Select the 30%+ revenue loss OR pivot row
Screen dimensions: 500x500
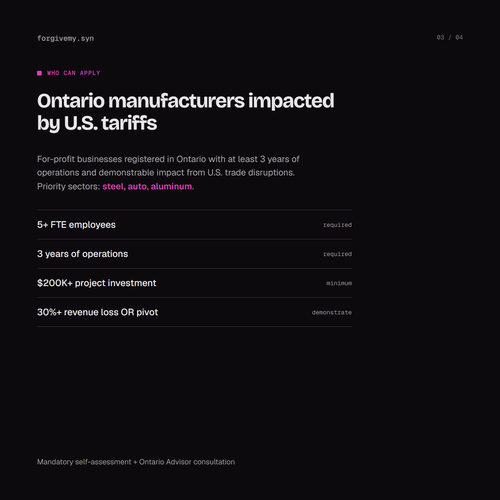(x=194, y=312)
